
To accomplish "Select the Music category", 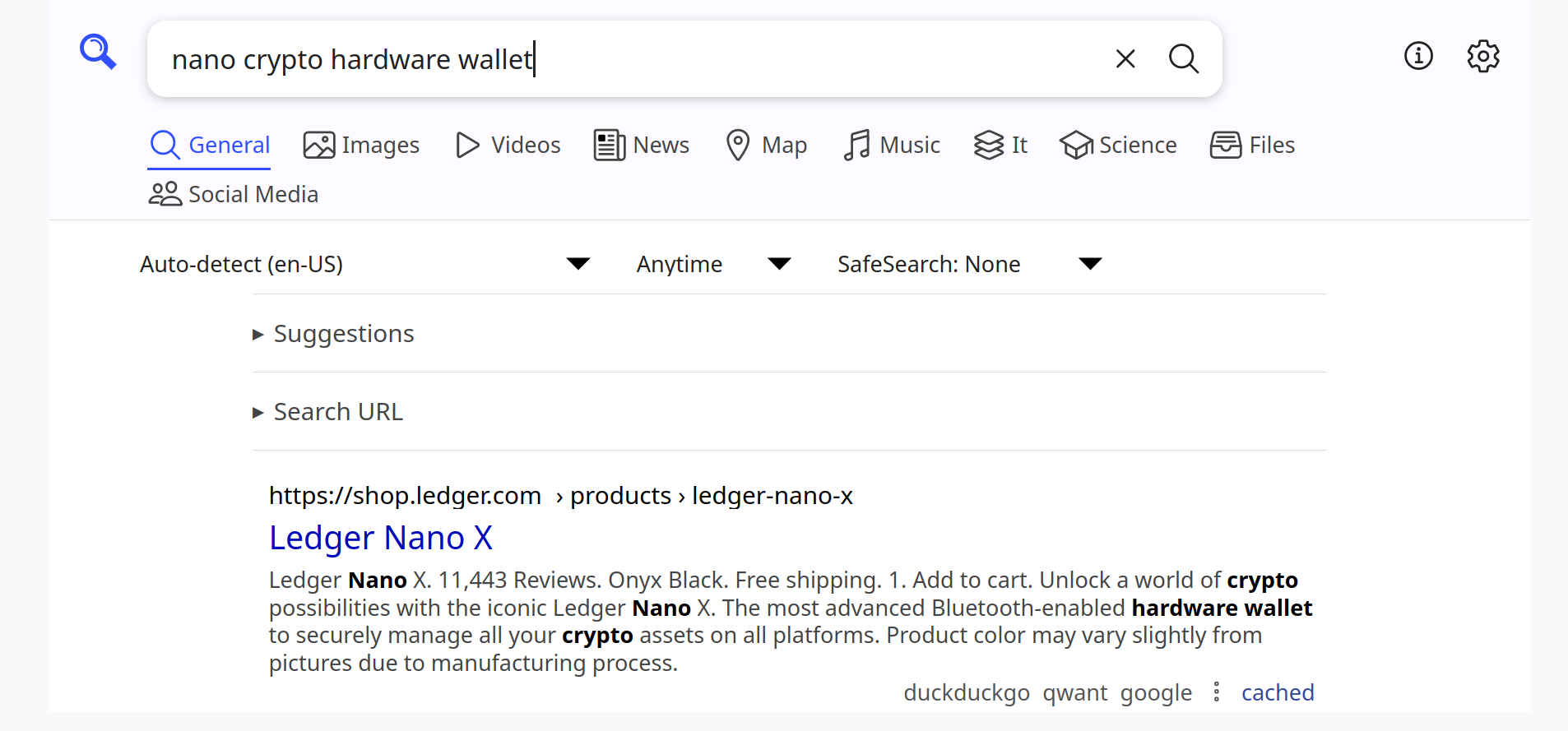I will pos(892,145).
